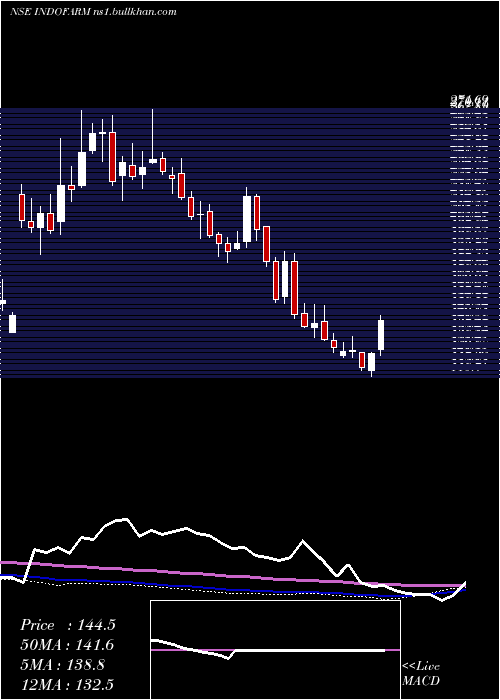Image resolution: width=500 pixels, height=700 pixels.
Task: Click the '<<Live MACD' label
Action: tap(421, 673)
